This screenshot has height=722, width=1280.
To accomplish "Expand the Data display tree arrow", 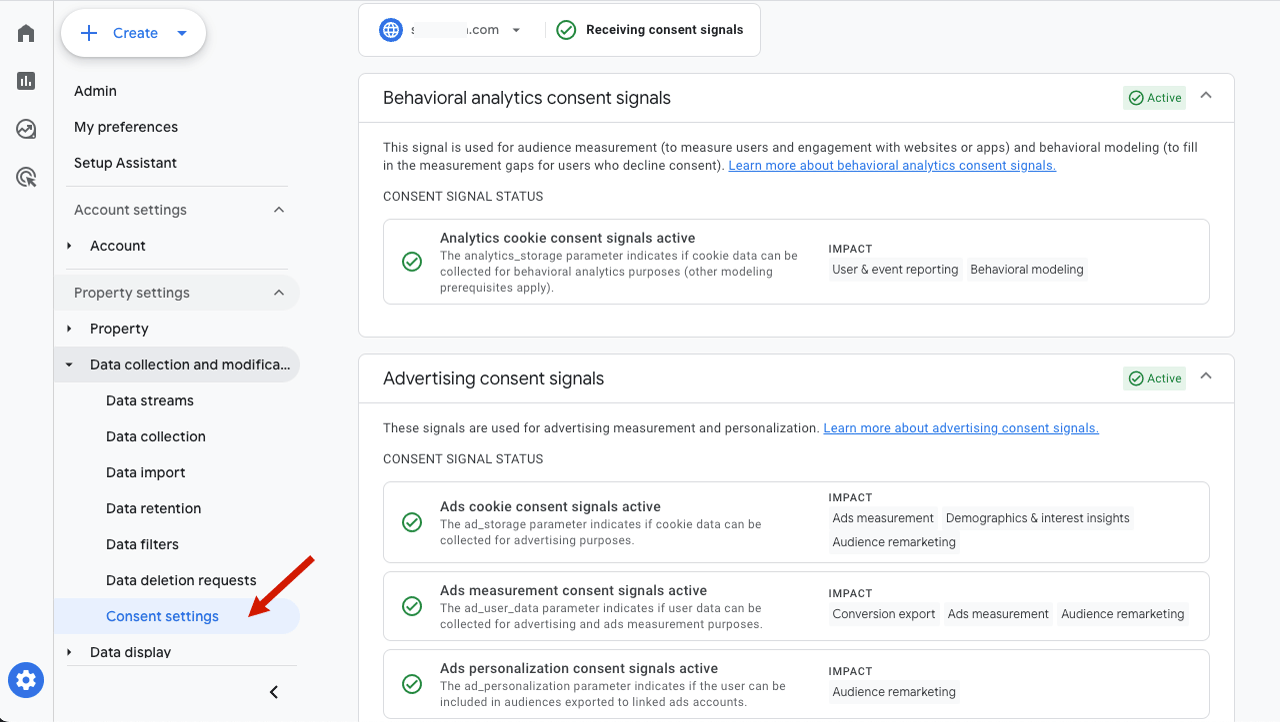I will pos(69,652).
